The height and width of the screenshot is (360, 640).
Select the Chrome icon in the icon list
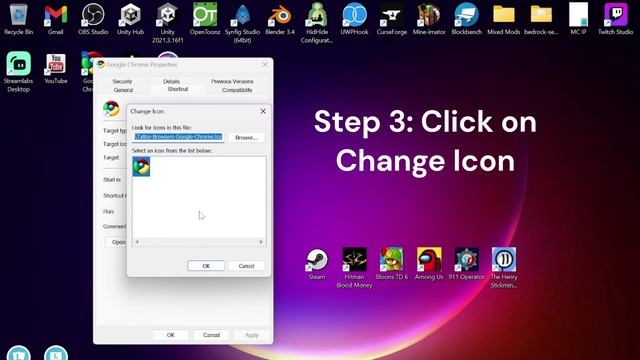point(141,167)
